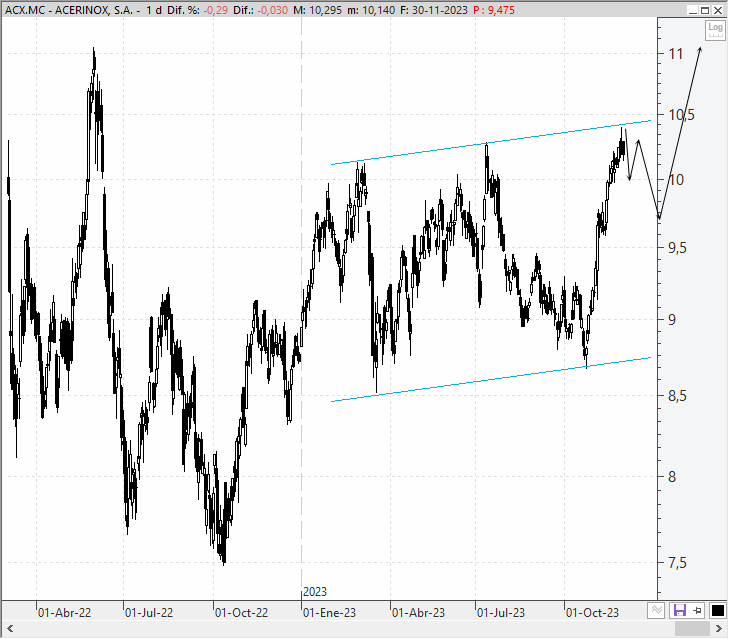Open the black color swatch

[x=717, y=610]
